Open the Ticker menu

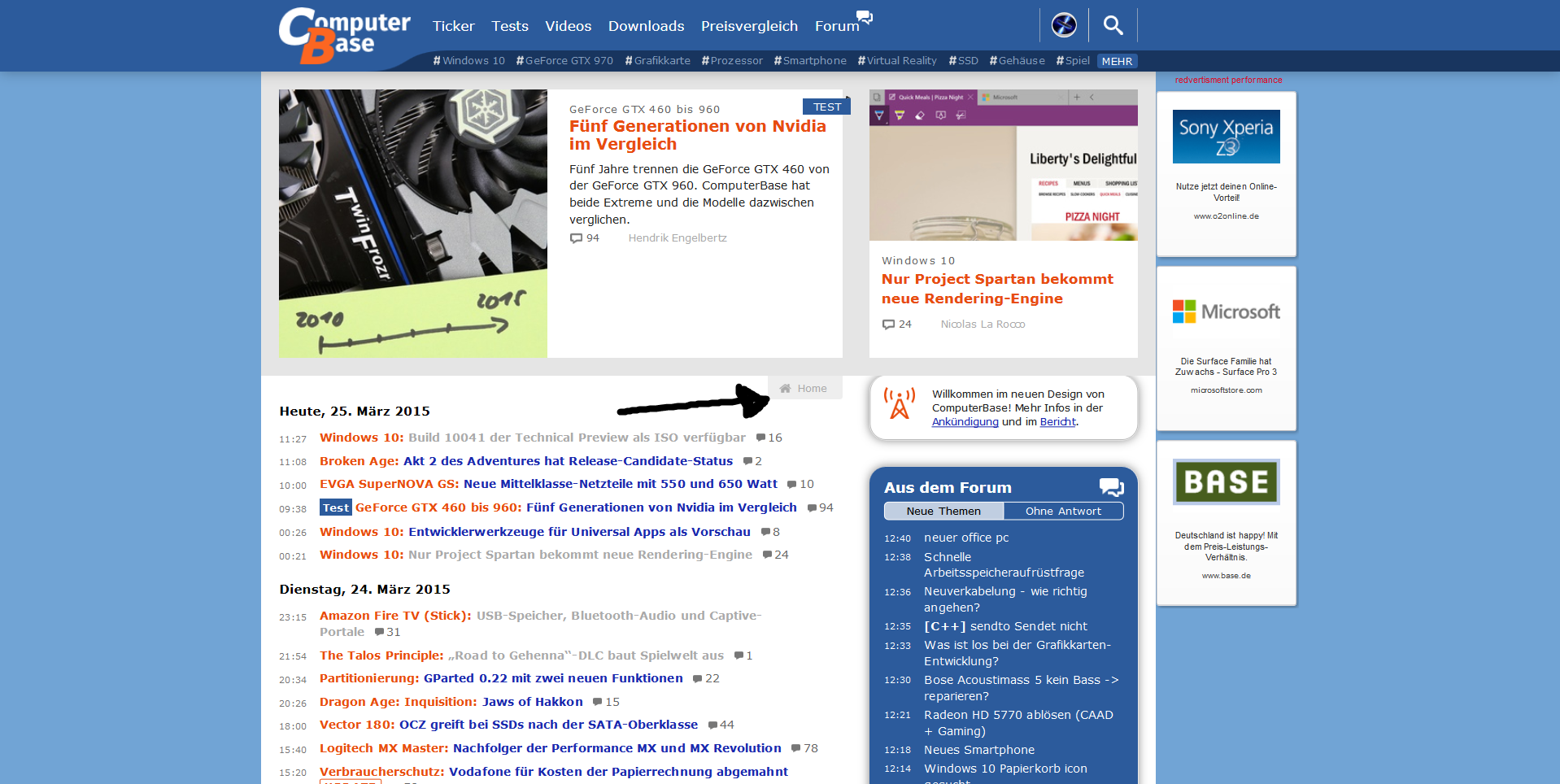[x=453, y=26]
